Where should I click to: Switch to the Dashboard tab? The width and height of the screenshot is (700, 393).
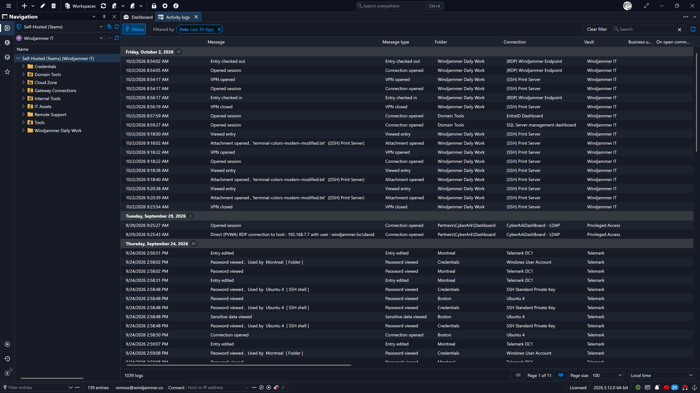[138, 17]
